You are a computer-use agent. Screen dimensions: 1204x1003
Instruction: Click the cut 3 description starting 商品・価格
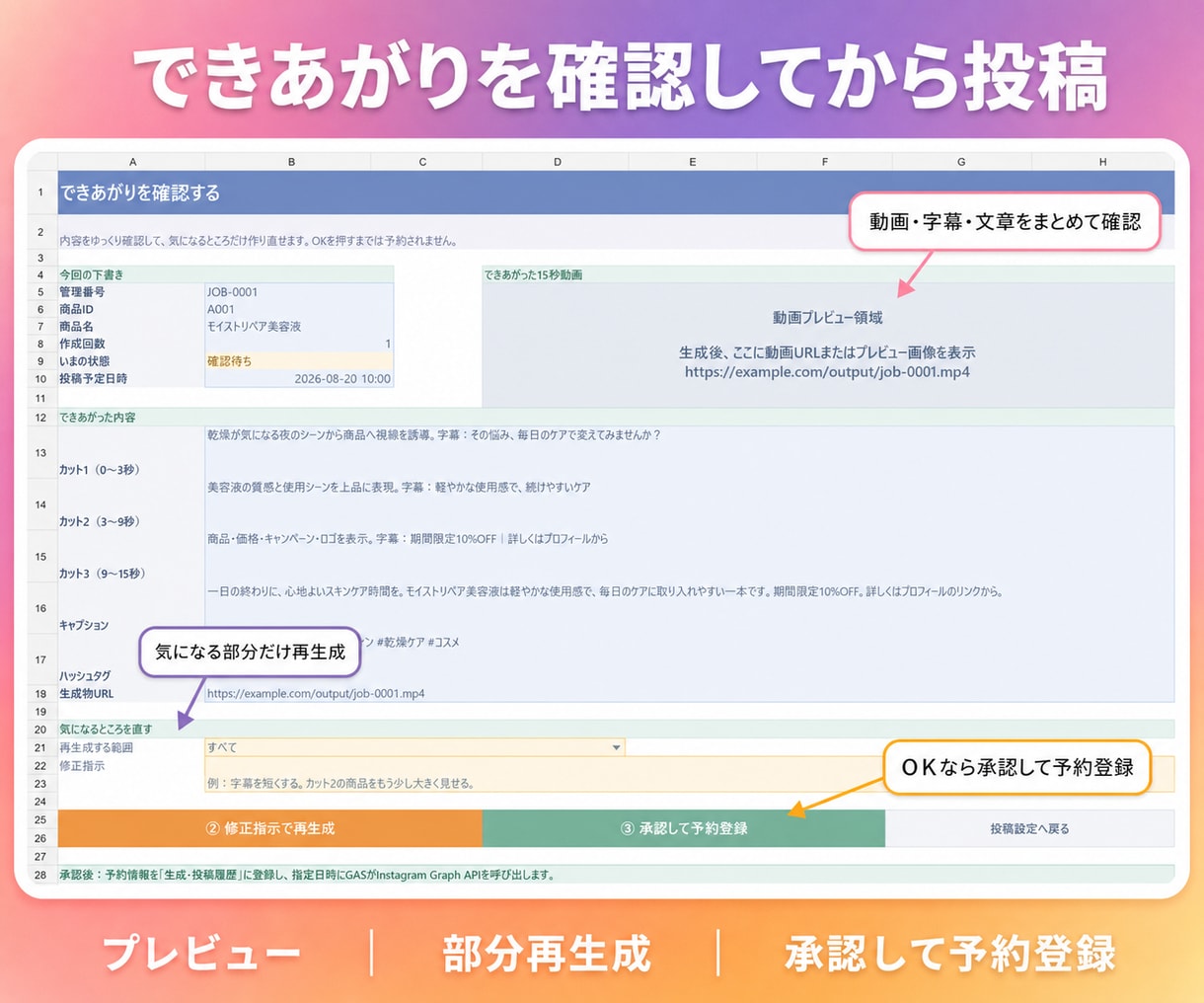(408, 539)
